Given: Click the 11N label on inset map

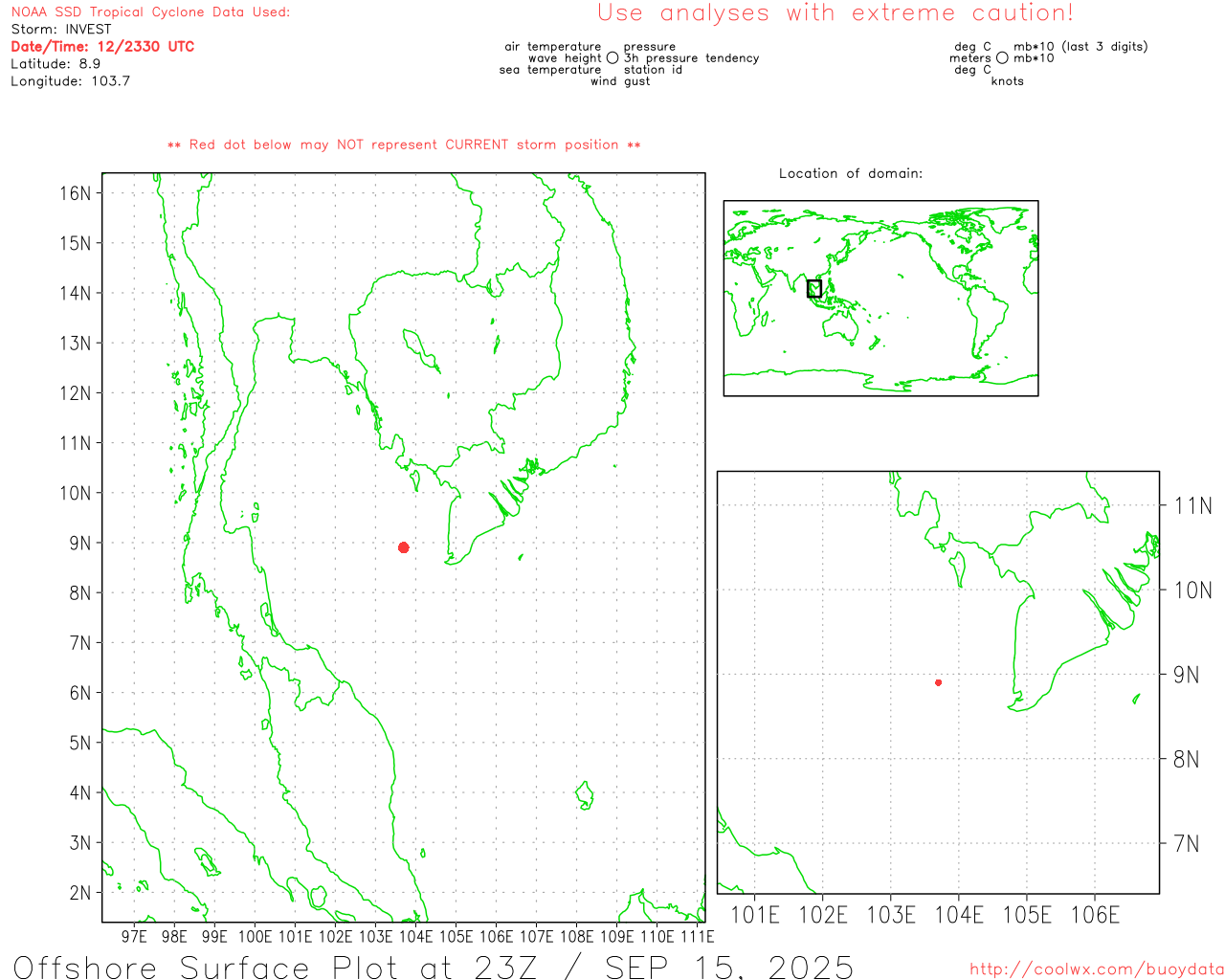Looking at the screenshot, I should click(1193, 506).
